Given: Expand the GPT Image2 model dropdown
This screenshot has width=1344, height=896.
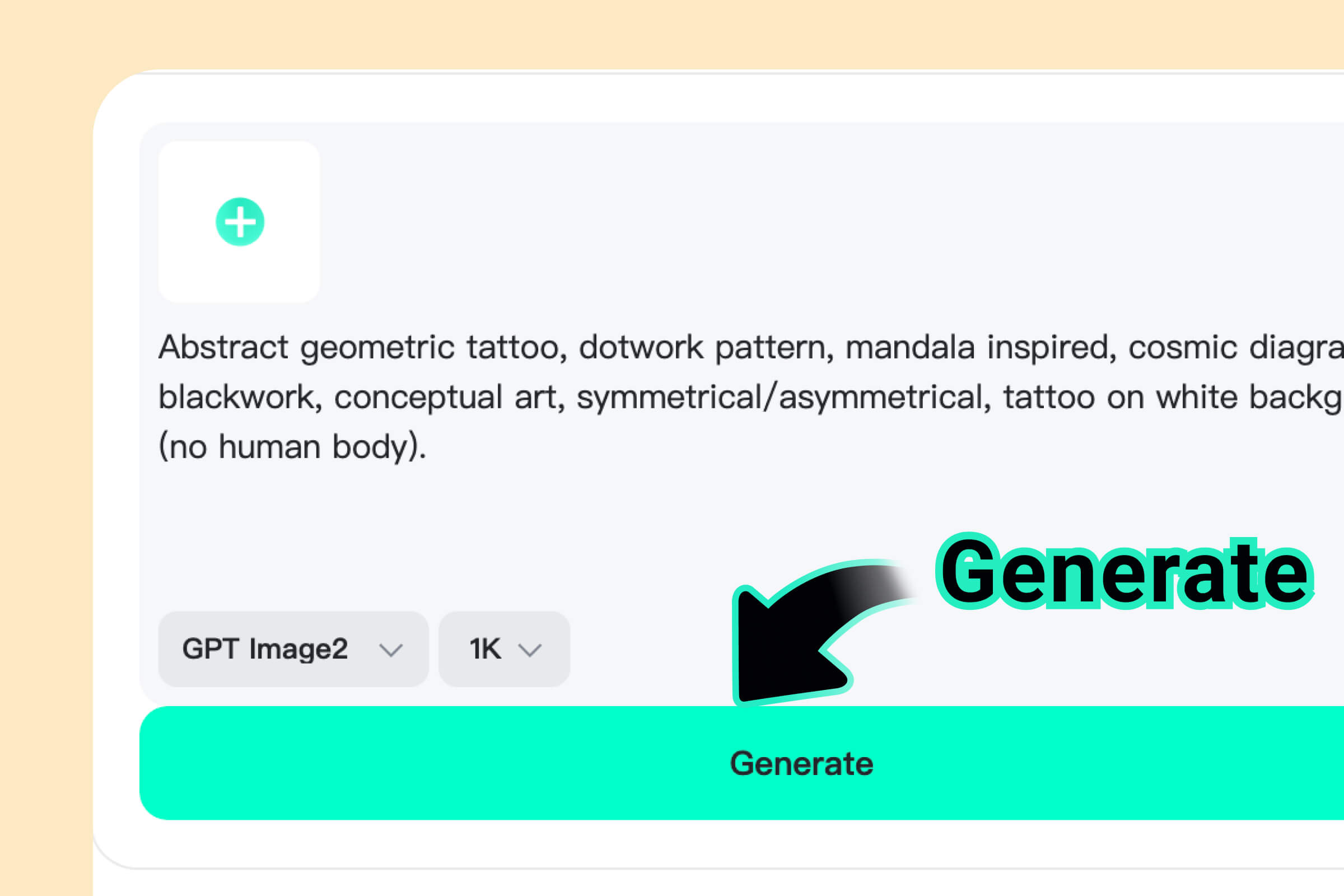Looking at the screenshot, I should (x=293, y=649).
